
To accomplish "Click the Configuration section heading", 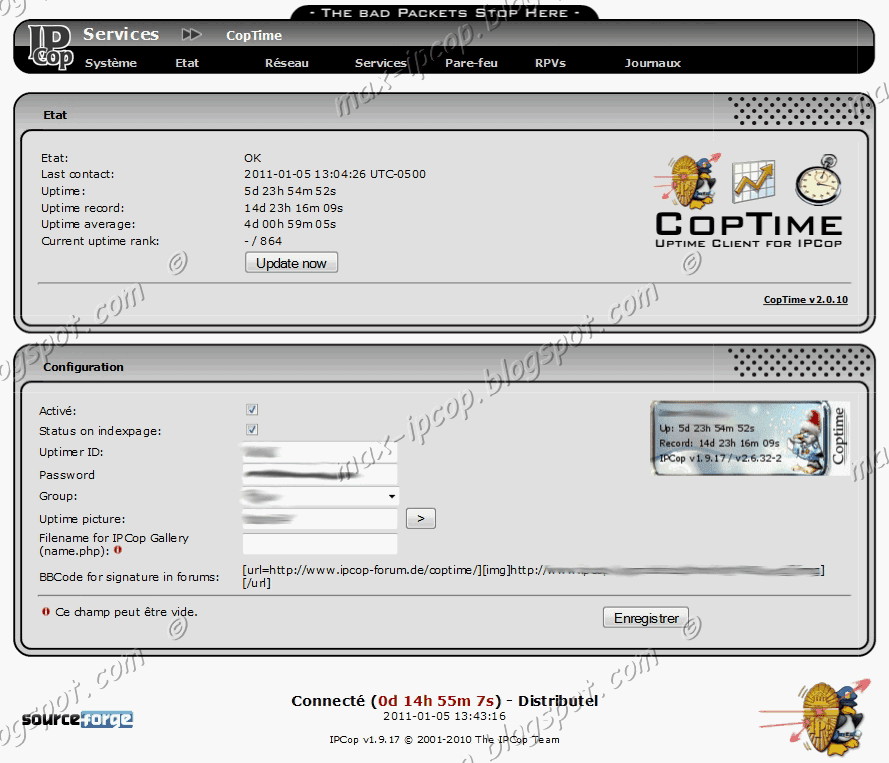I will 83,367.
